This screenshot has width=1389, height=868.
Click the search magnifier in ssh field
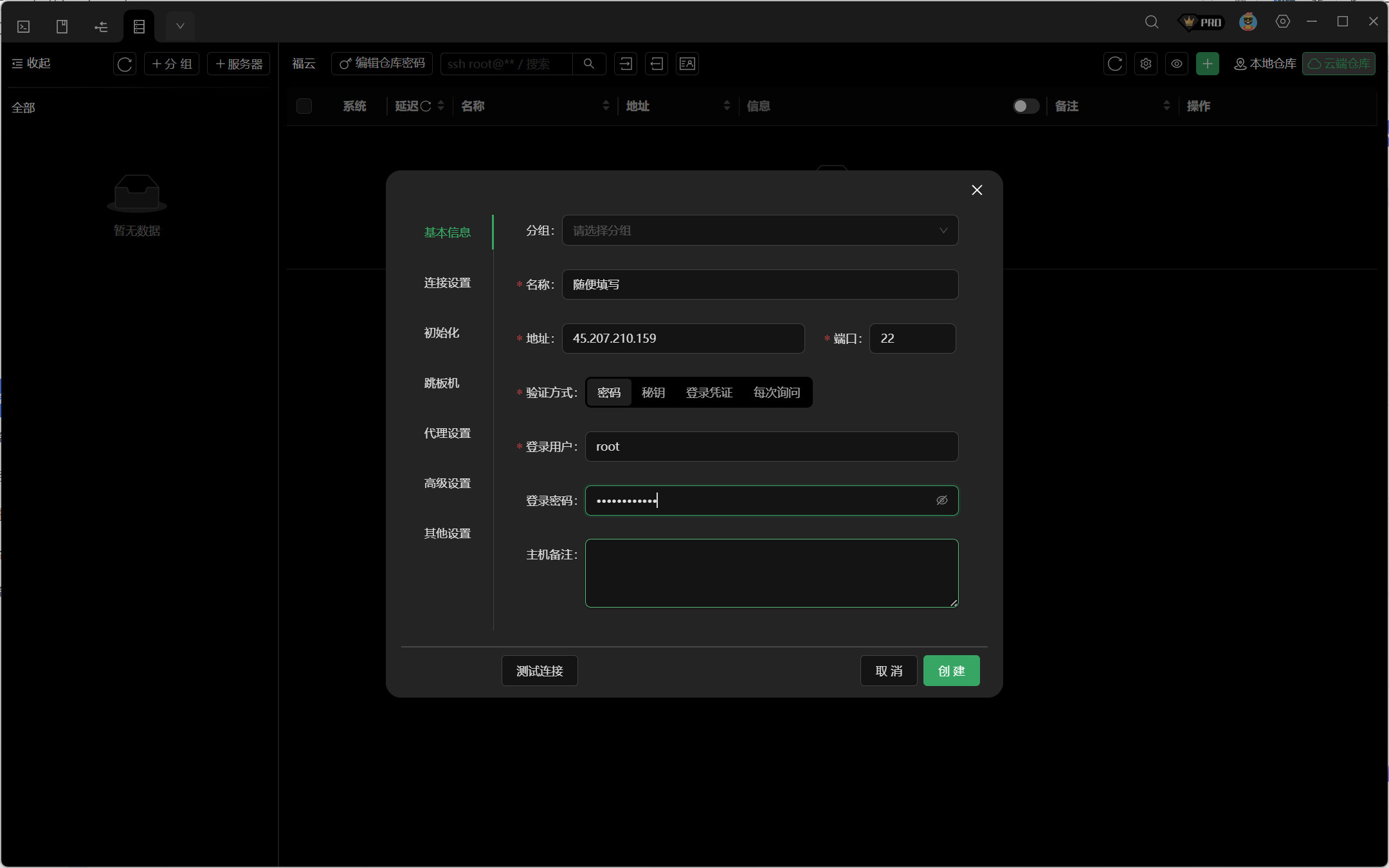pos(588,64)
